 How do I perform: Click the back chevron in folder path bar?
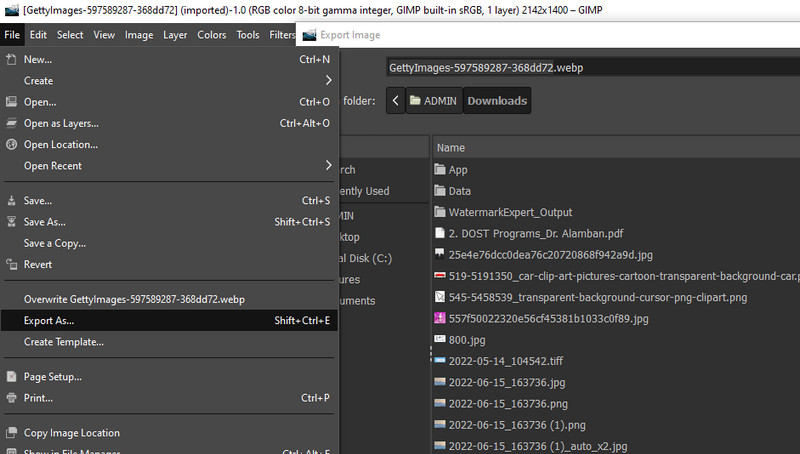[396, 101]
